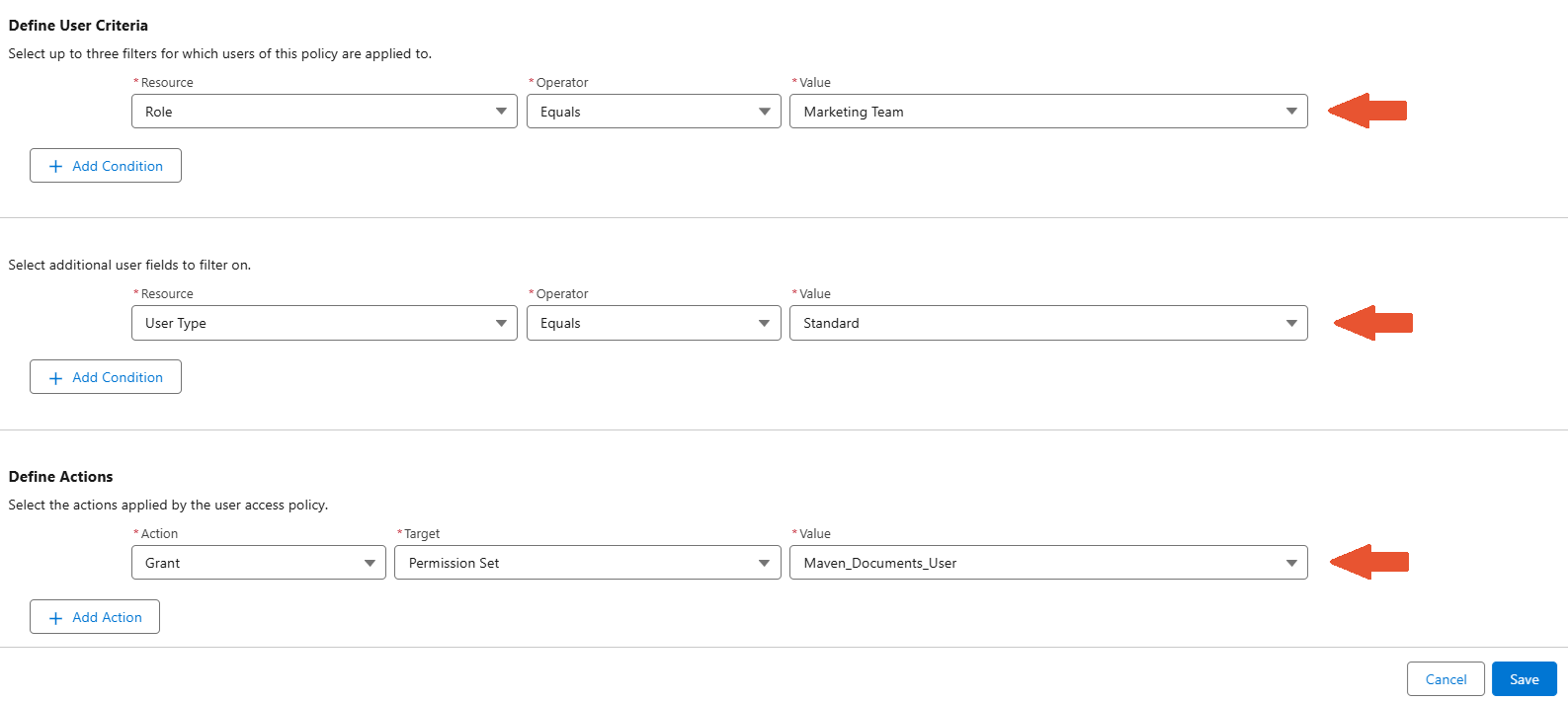Click the 'Select up to three filters' description text

pyautogui.click(x=219, y=53)
